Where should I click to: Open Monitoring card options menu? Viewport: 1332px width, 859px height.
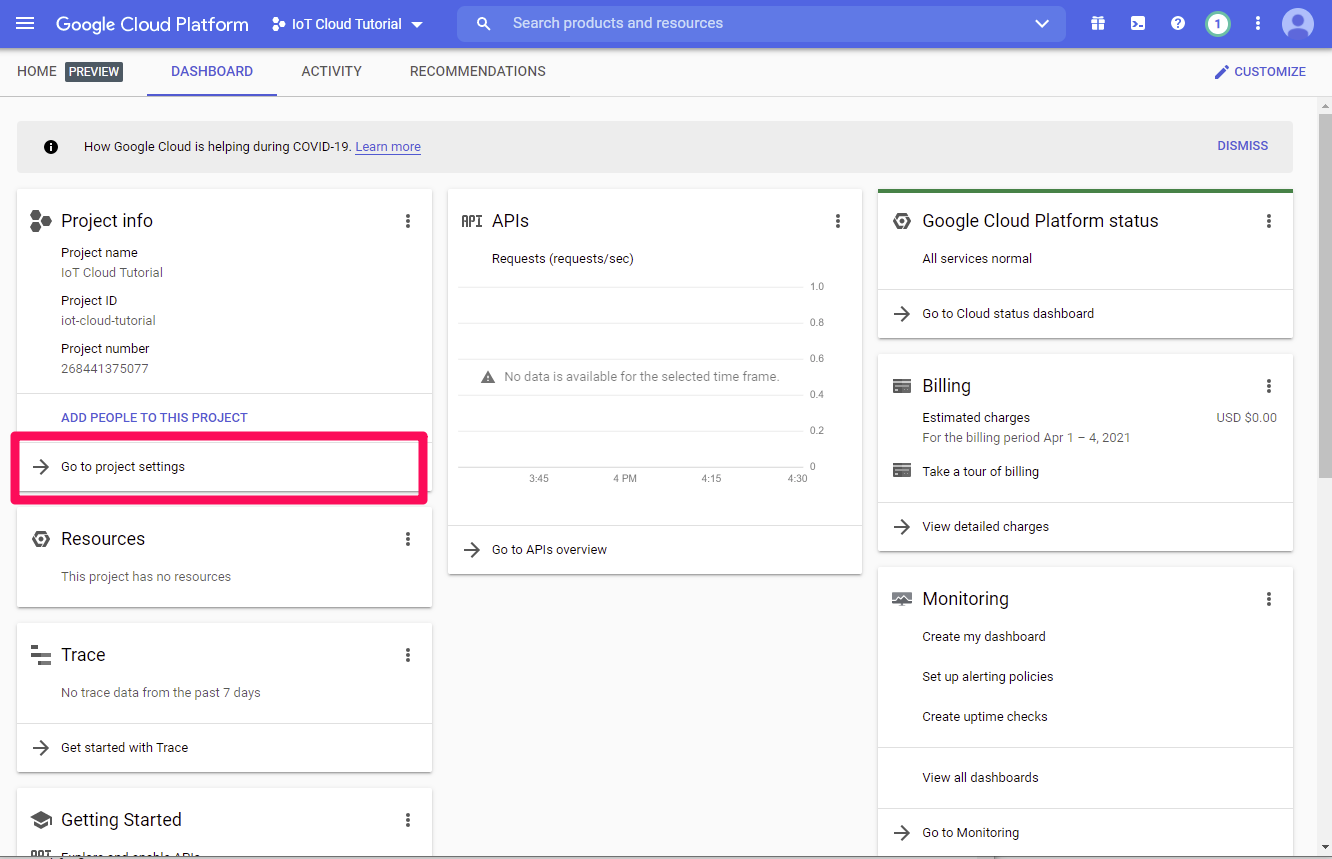1269,599
